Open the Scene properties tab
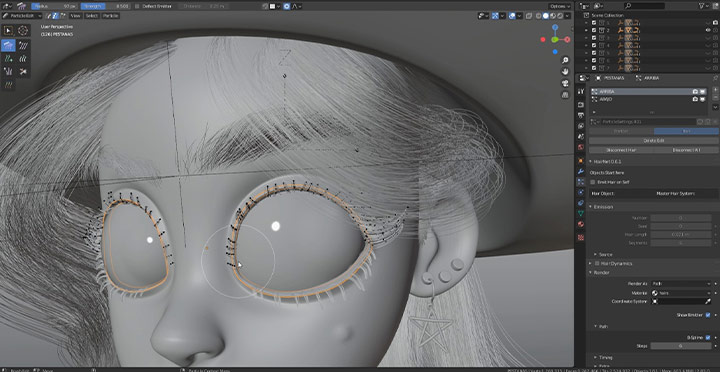The height and width of the screenshot is (372, 720). (x=581, y=136)
